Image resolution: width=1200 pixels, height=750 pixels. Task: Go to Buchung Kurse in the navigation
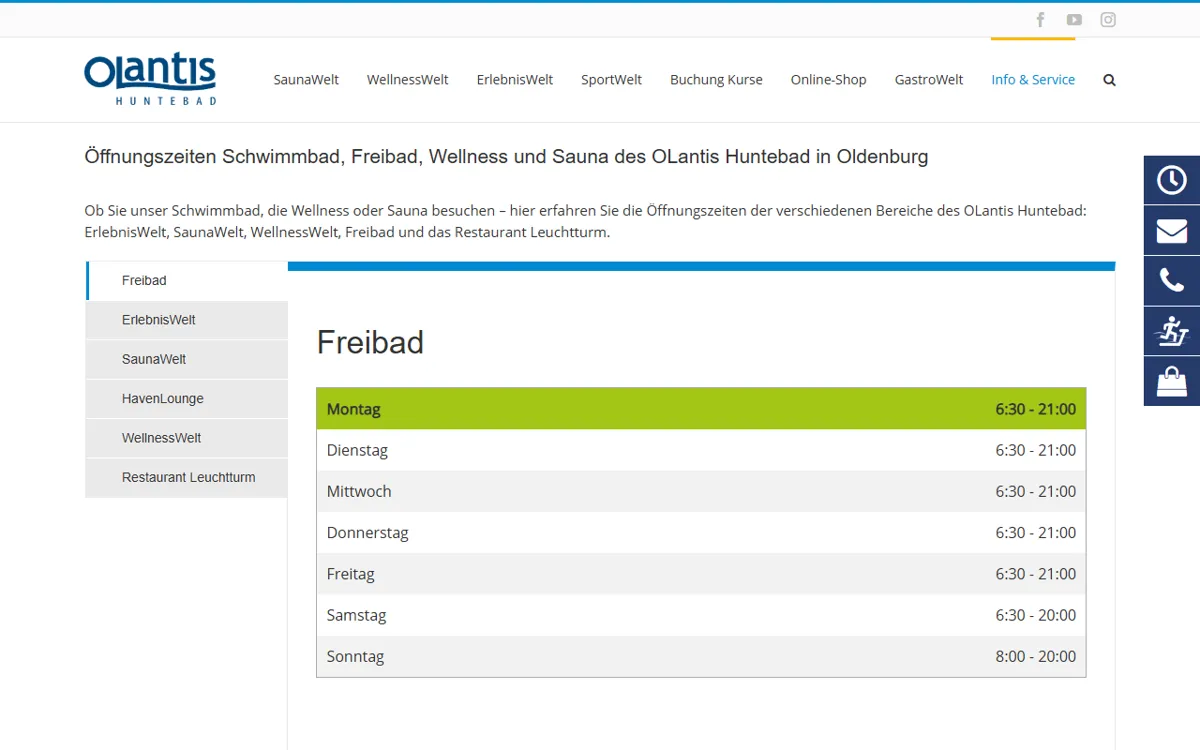tap(716, 80)
